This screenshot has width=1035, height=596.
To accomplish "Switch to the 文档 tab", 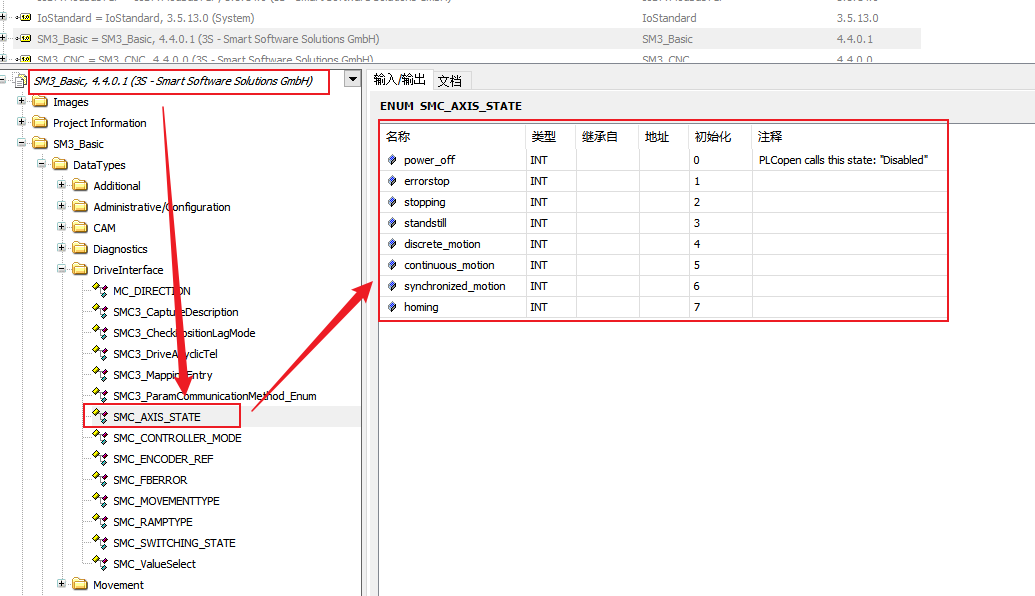I will [449, 81].
